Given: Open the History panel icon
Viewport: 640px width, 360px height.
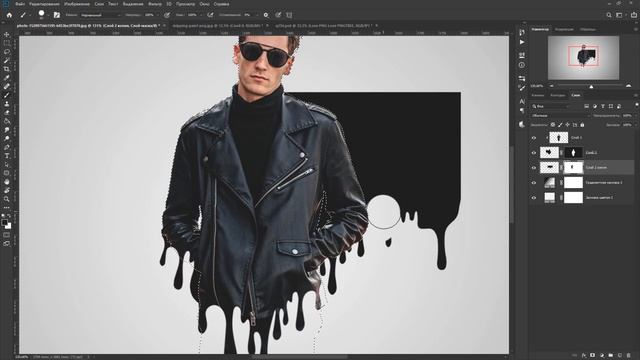Looking at the screenshot, I should pyautogui.click(x=522, y=32).
